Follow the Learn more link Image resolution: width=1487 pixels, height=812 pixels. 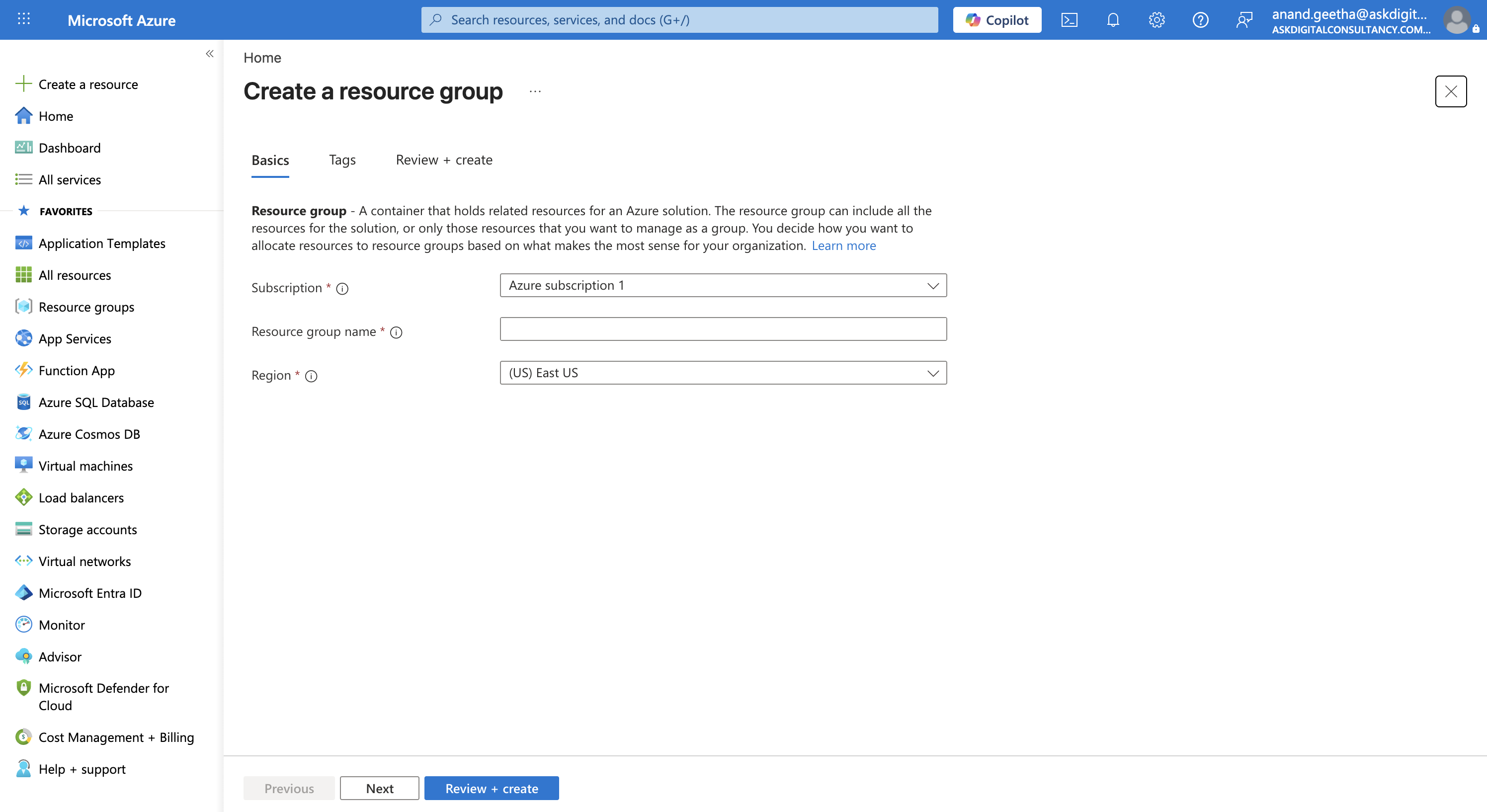click(843, 246)
